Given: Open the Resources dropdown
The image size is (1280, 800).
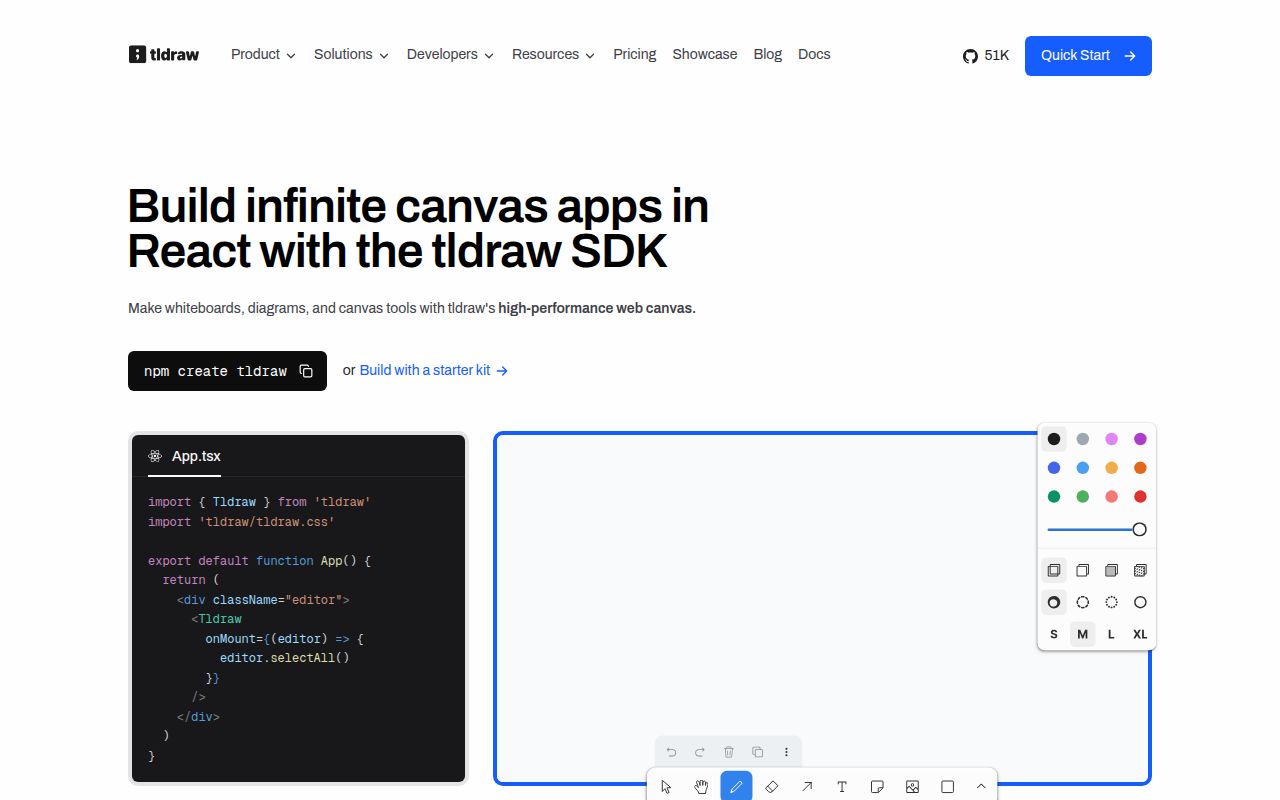Looking at the screenshot, I should point(553,54).
